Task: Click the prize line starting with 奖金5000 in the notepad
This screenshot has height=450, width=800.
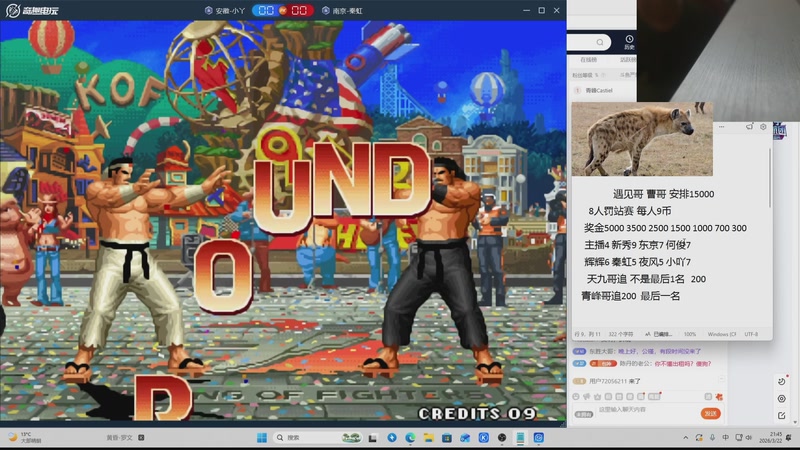Action: click(665, 228)
